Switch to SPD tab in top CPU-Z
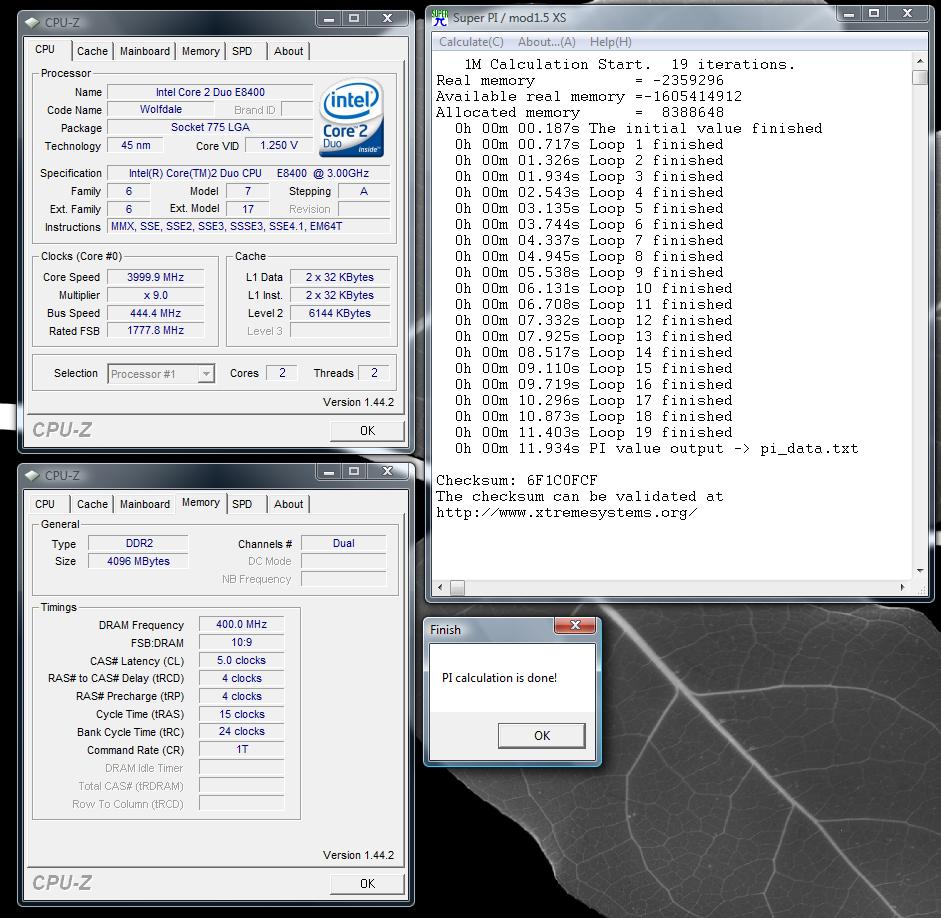 click(242, 52)
